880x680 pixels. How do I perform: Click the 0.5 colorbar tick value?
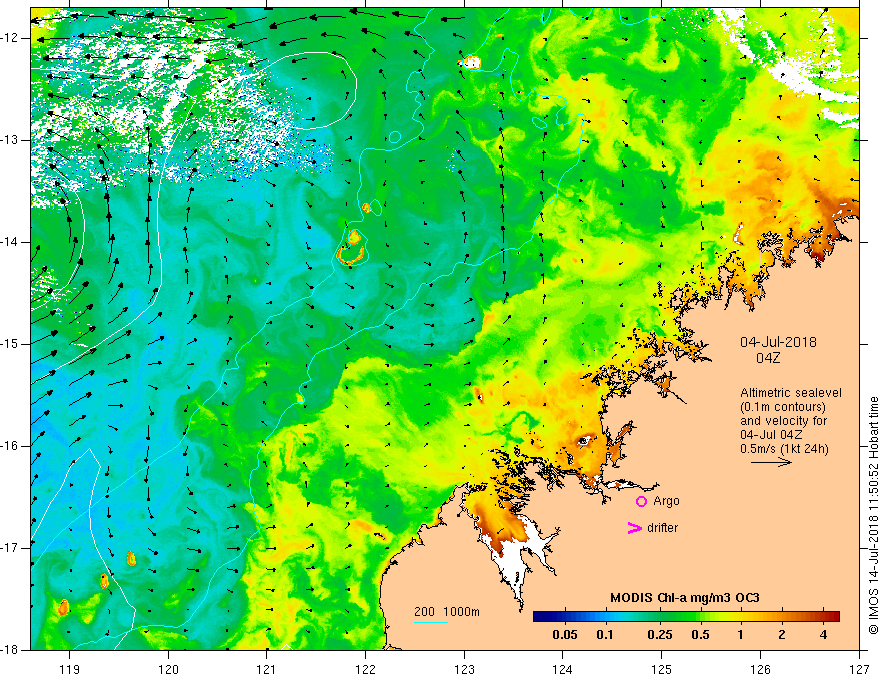click(x=700, y=635)
